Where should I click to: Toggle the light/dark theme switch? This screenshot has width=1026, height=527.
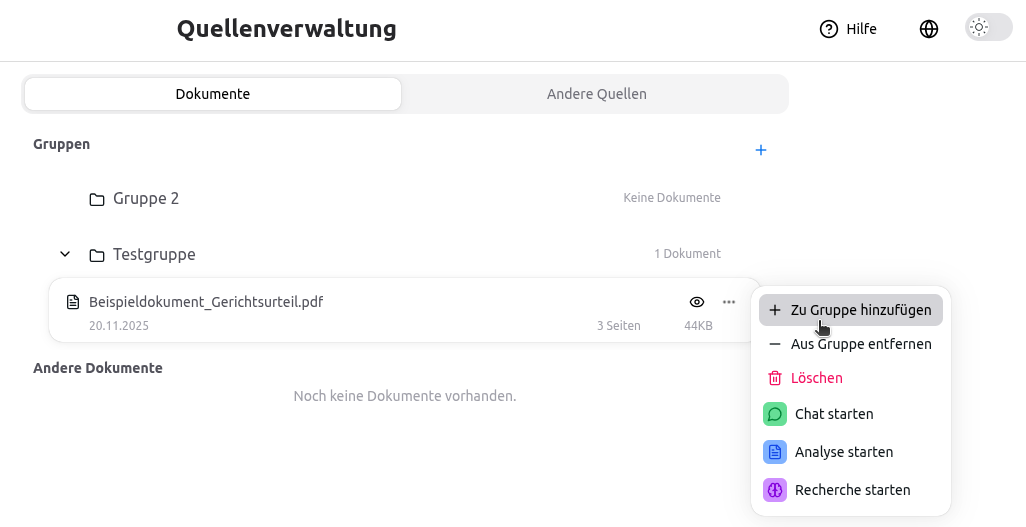point(989,27)
